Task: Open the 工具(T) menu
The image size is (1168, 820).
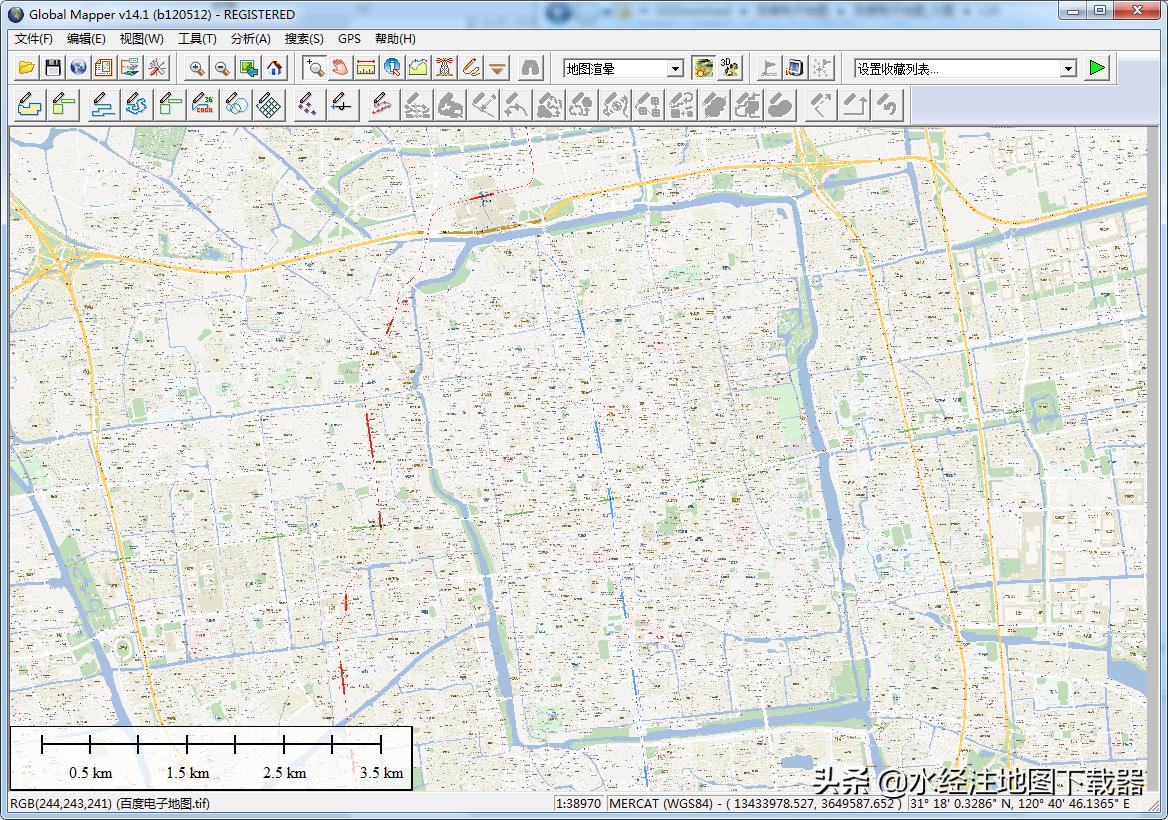Action: pos(197,39)
